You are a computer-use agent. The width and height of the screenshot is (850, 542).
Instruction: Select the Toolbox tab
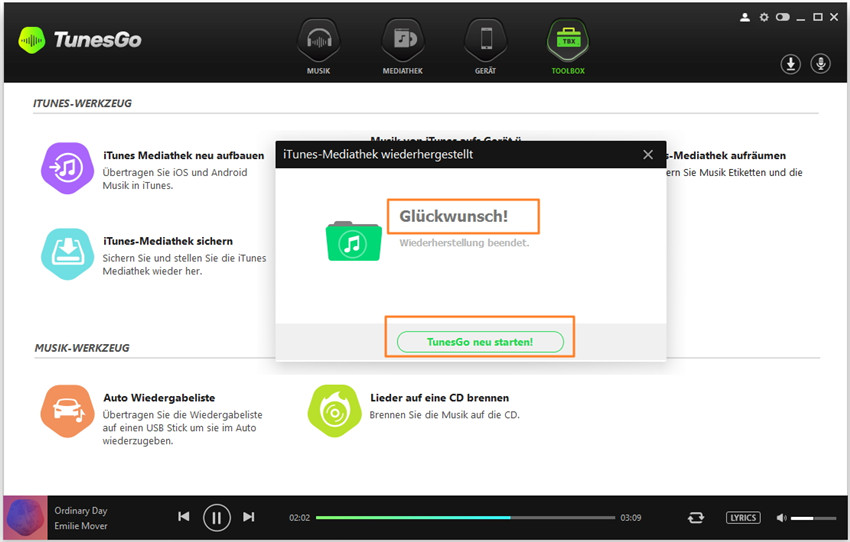point(568,47)
